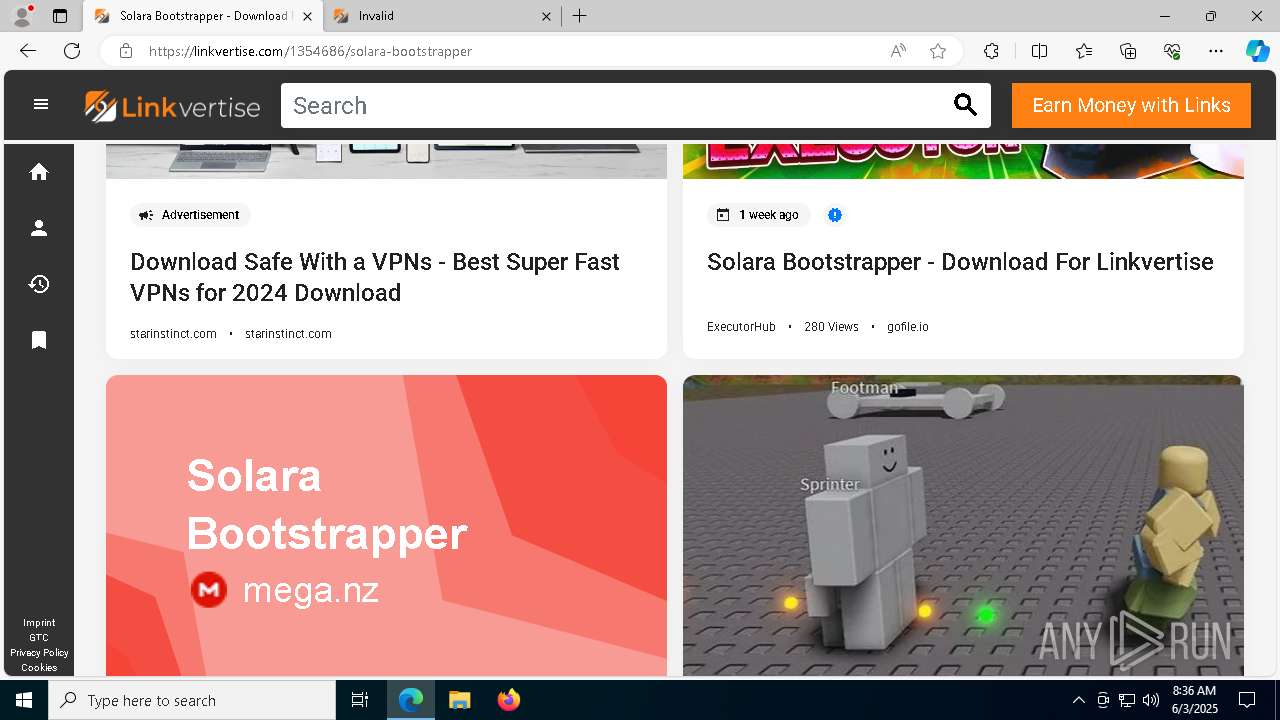The height and width of the screenshot is (720, 1280).
Task: Open the Solara Bootstrapper mega.nz thumbnail
Action: [x=386, y=525]
